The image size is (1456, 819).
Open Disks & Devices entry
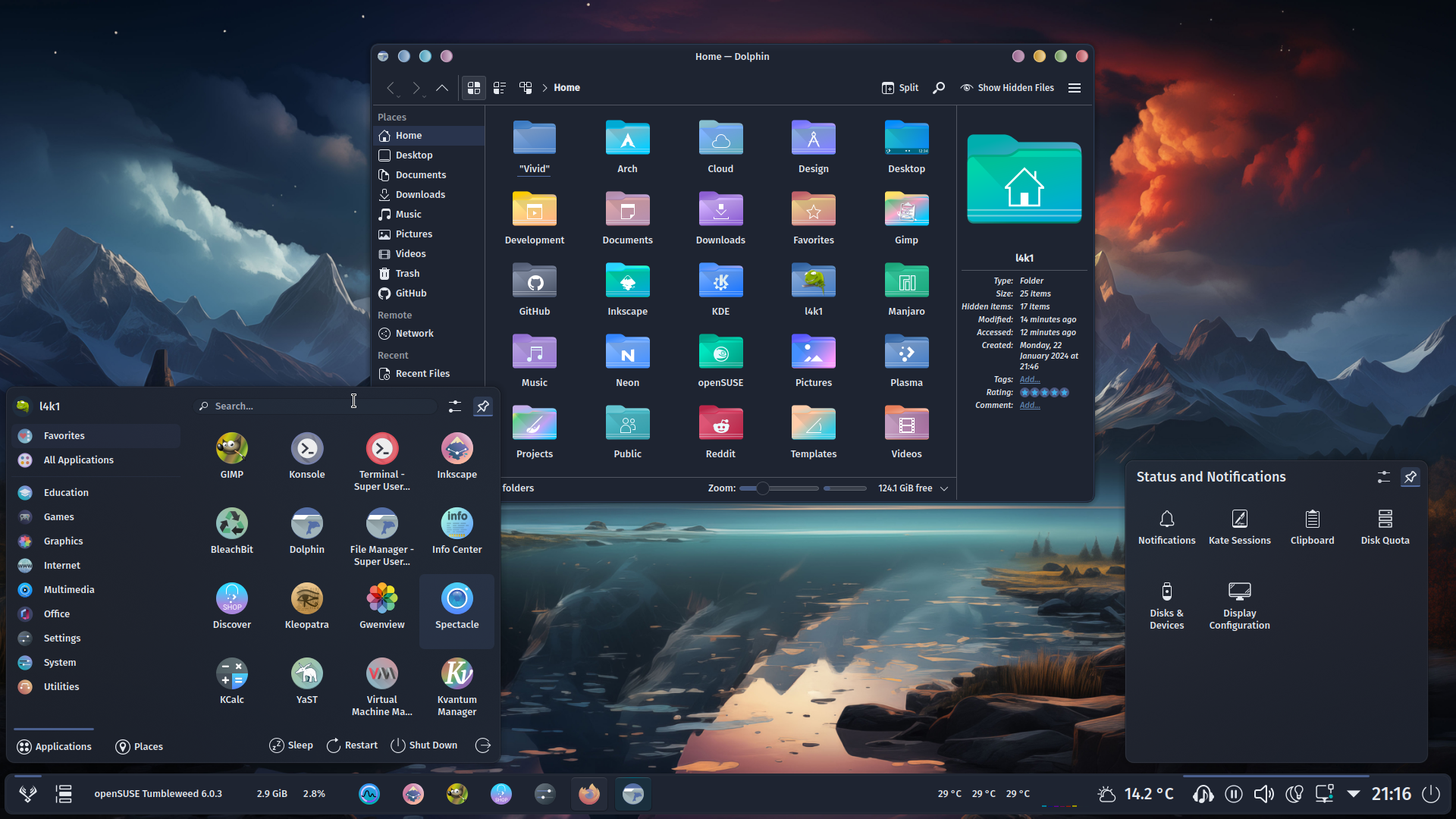pos(1166,606)
